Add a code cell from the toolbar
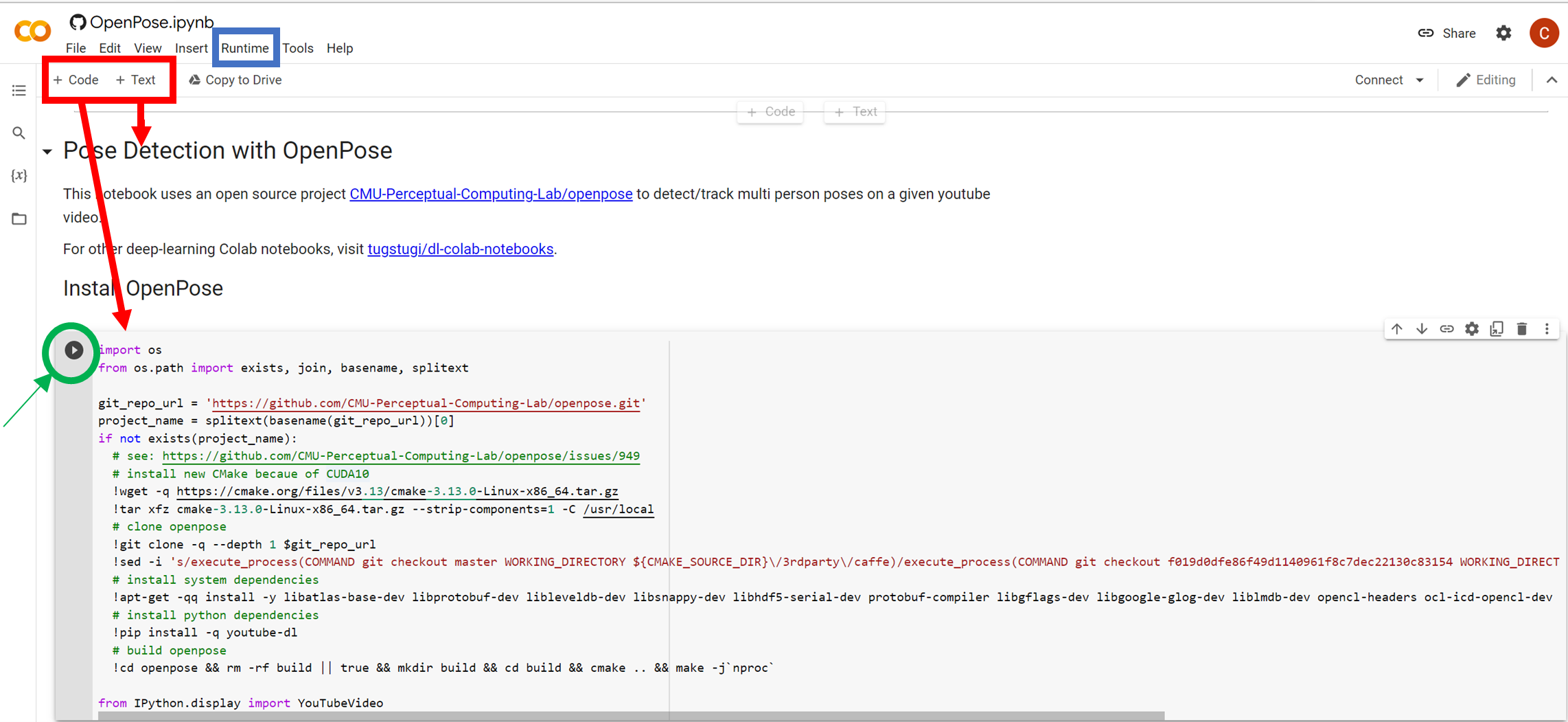Screen dimensions: 1568x722 click(x=76, y=80)
